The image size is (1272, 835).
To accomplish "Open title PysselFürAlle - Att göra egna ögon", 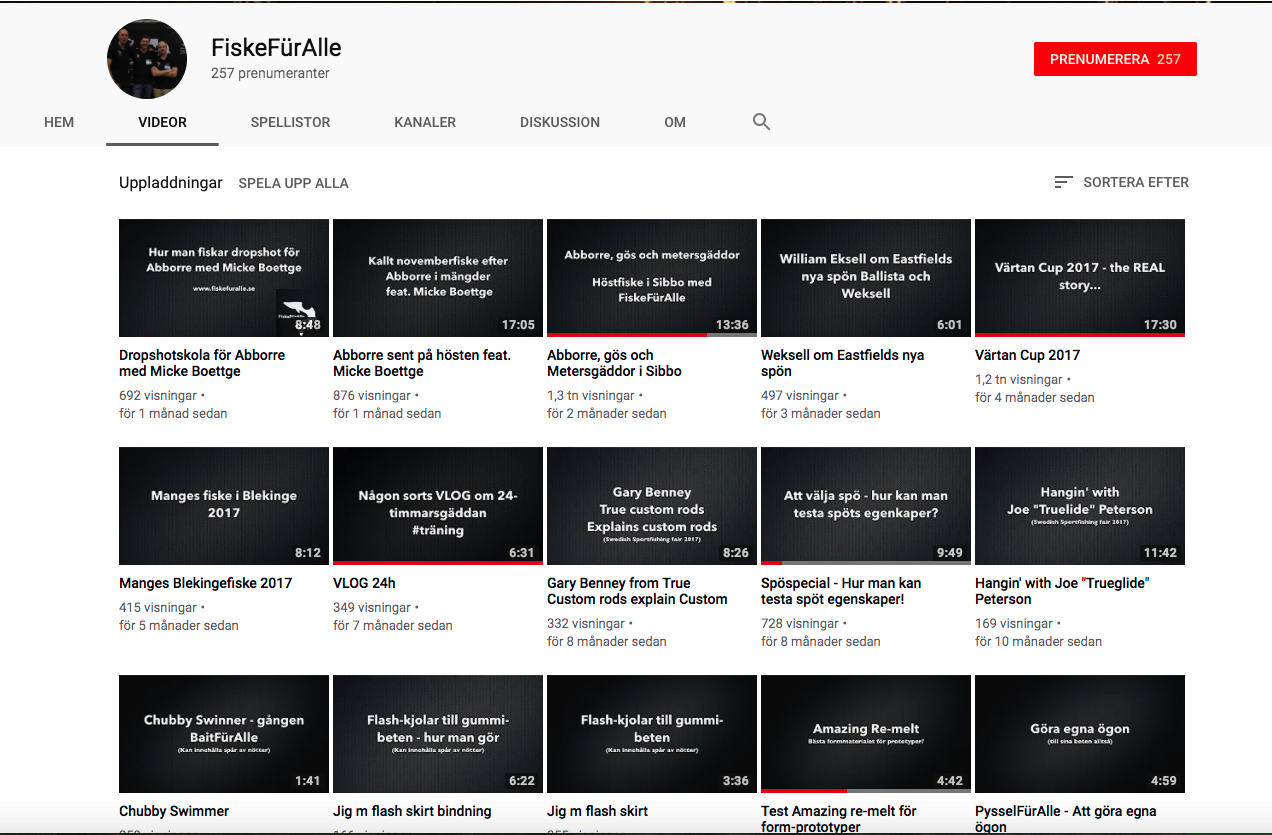I will [1065, 818].
